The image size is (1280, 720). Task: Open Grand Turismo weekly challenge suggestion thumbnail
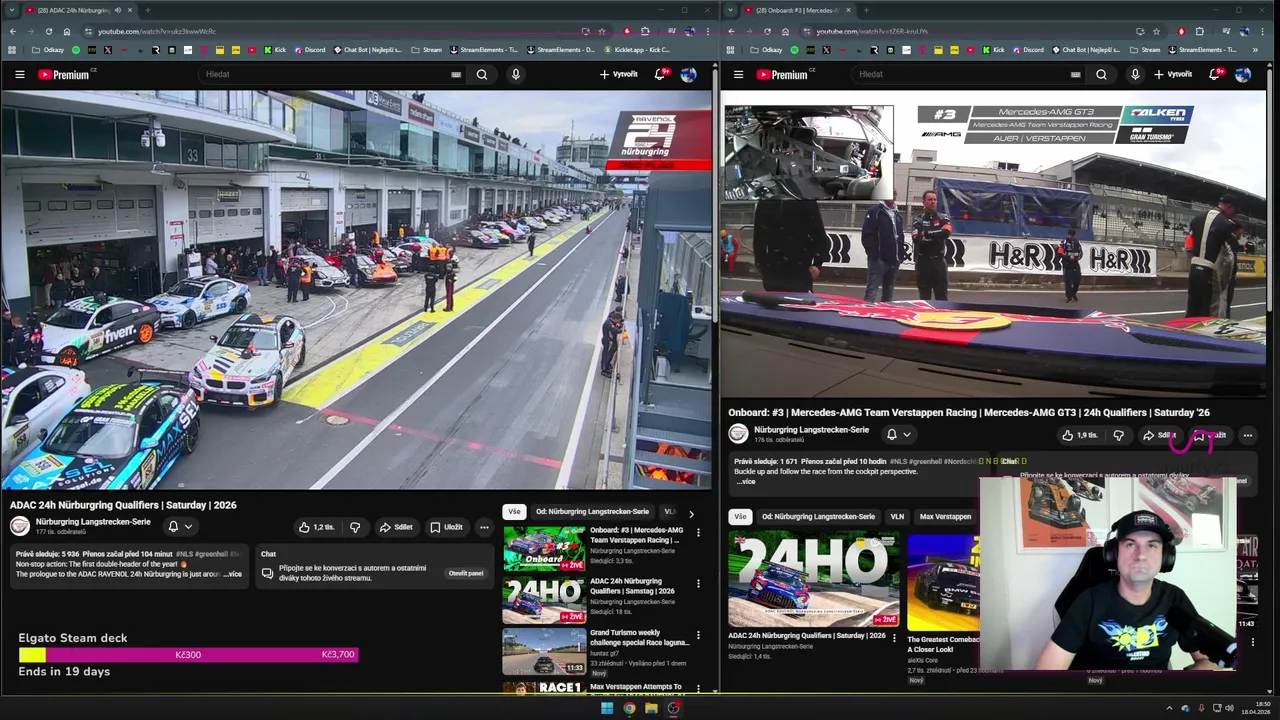(544, 651)
